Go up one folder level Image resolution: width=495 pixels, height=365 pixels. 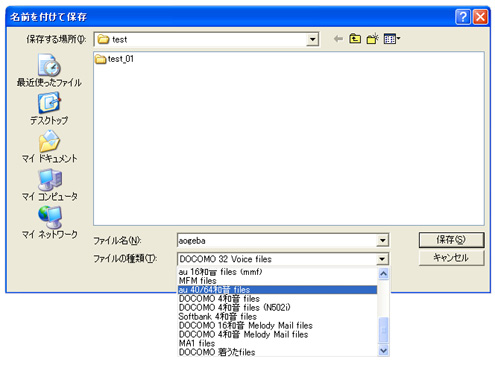(x=355, y=39)
